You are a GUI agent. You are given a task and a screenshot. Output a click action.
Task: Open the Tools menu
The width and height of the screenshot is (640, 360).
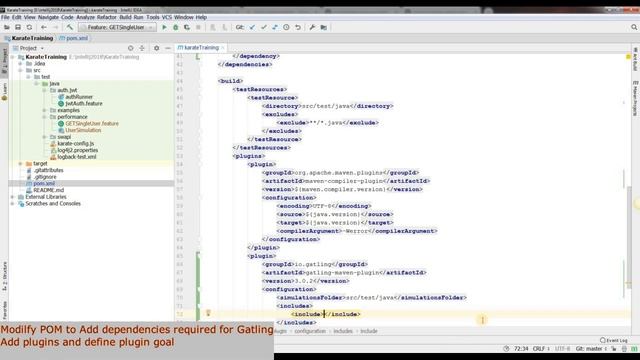pos(153,17)
